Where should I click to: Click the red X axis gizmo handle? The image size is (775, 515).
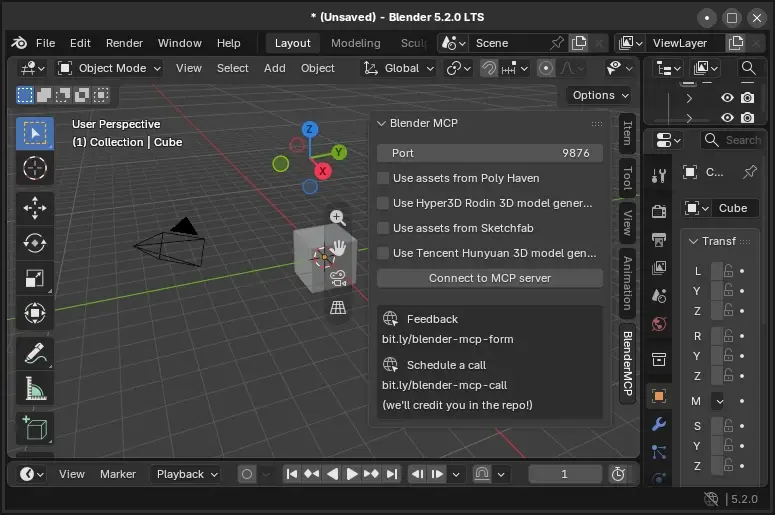click(323, 171)
